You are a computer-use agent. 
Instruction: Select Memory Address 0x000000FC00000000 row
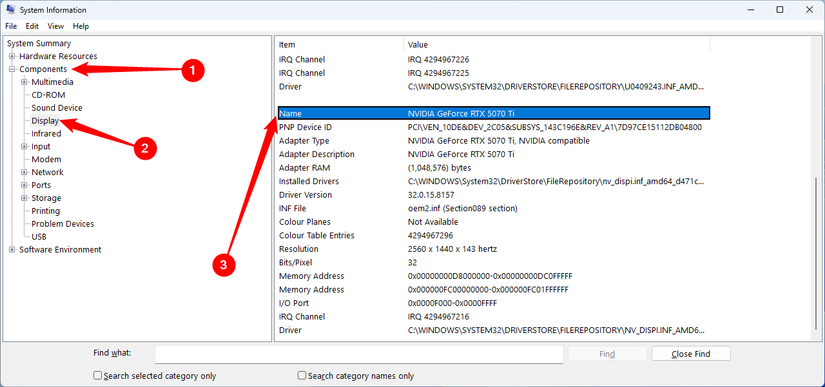494,290
